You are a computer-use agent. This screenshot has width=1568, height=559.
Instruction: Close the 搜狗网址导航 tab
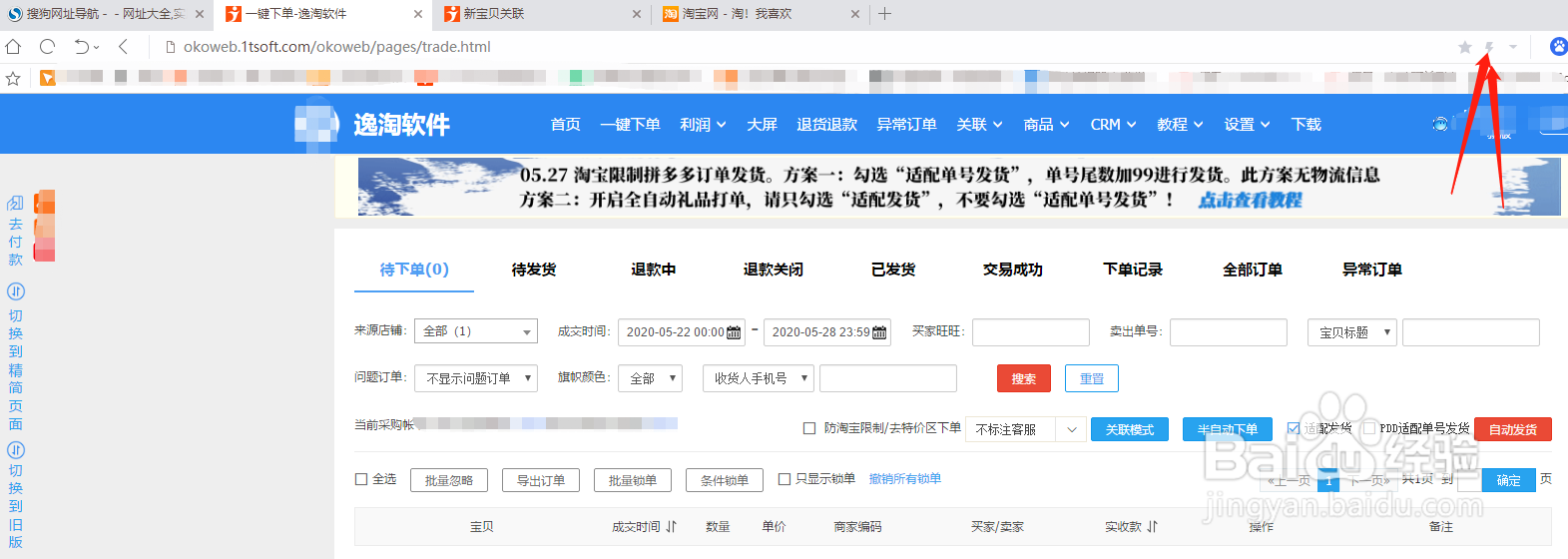coord(200,14)
